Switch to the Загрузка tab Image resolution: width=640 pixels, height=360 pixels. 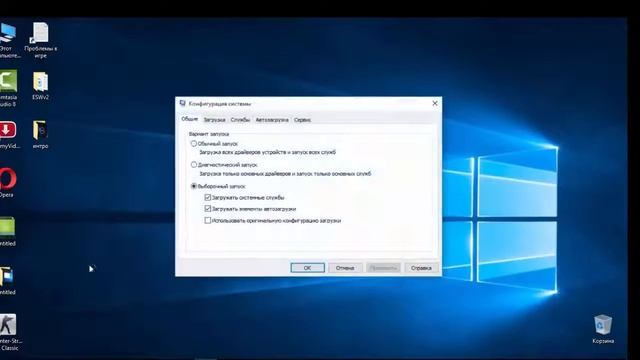coord(214,120)
